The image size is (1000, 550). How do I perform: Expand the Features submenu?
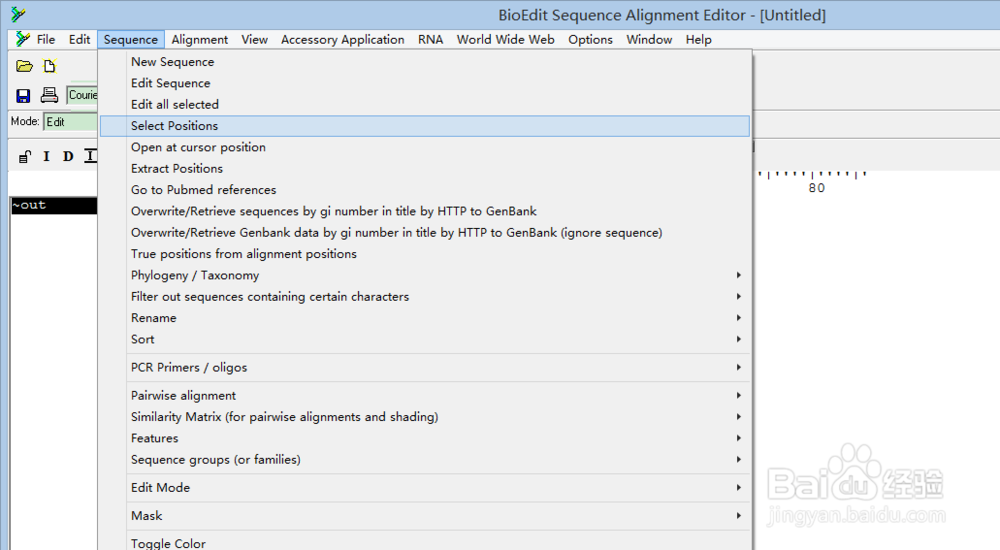coord(425,438)
